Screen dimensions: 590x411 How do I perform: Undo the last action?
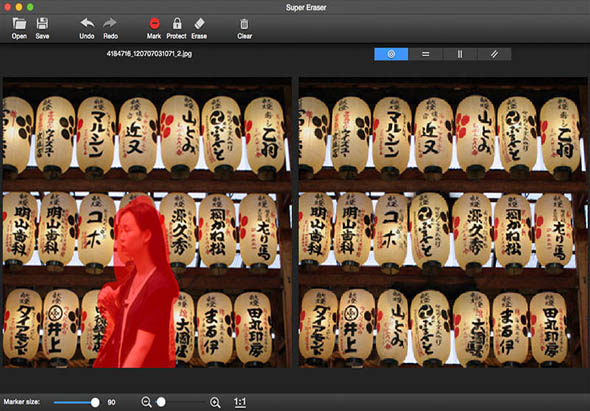tap(87, 28)
